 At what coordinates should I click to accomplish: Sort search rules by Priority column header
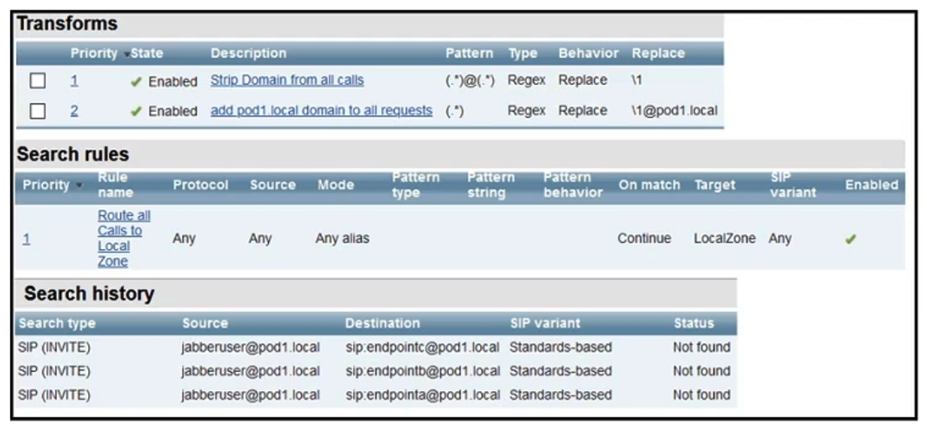tap(46, 185)
